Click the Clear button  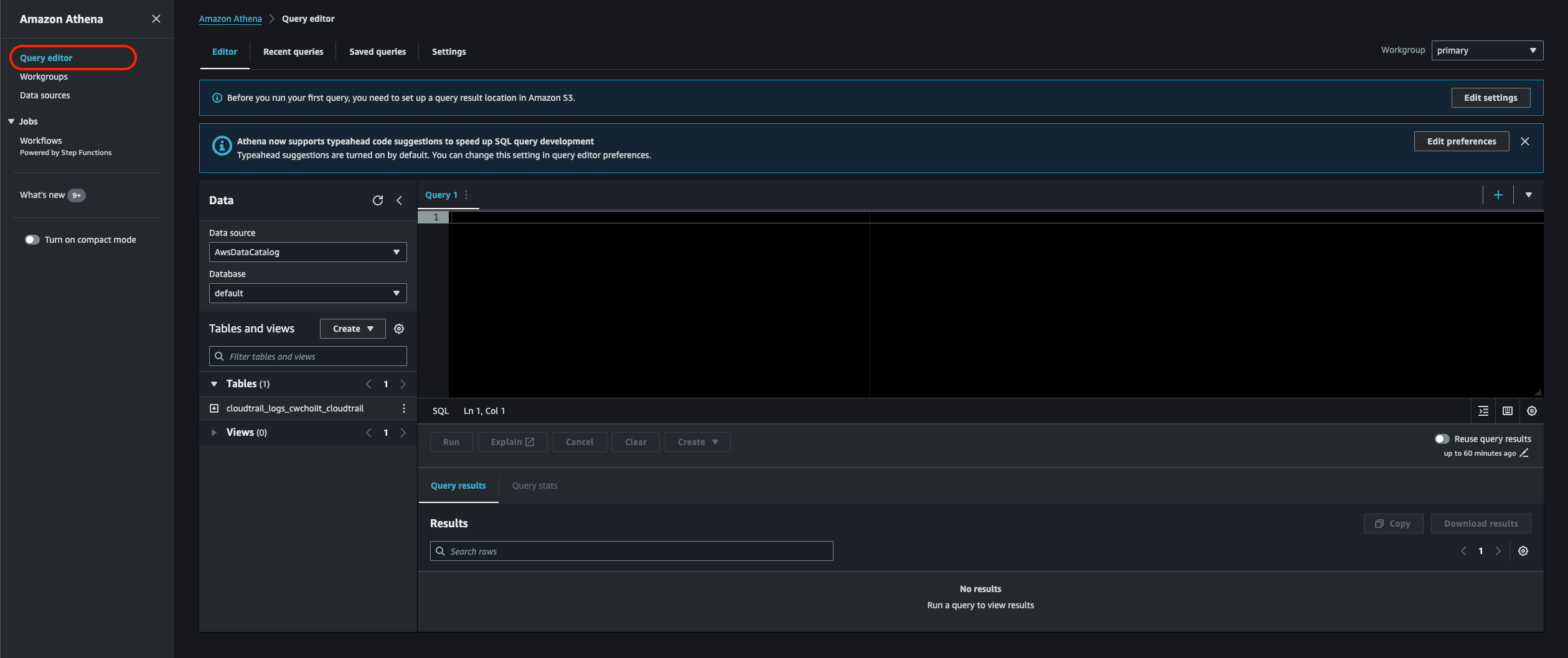pyautogui.click(x=636, y=442)
